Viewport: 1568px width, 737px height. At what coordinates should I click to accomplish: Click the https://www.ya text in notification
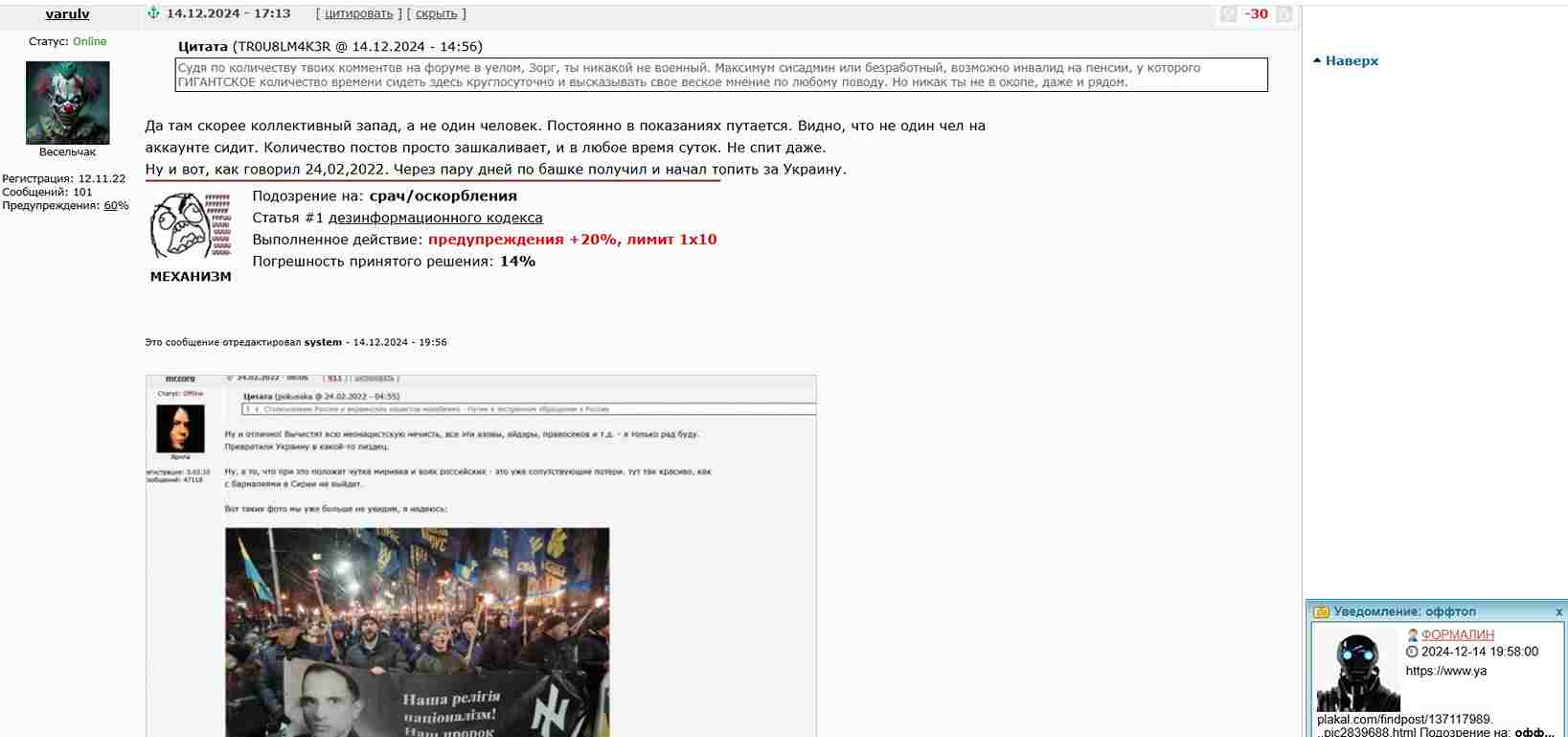coord(1446,671)
